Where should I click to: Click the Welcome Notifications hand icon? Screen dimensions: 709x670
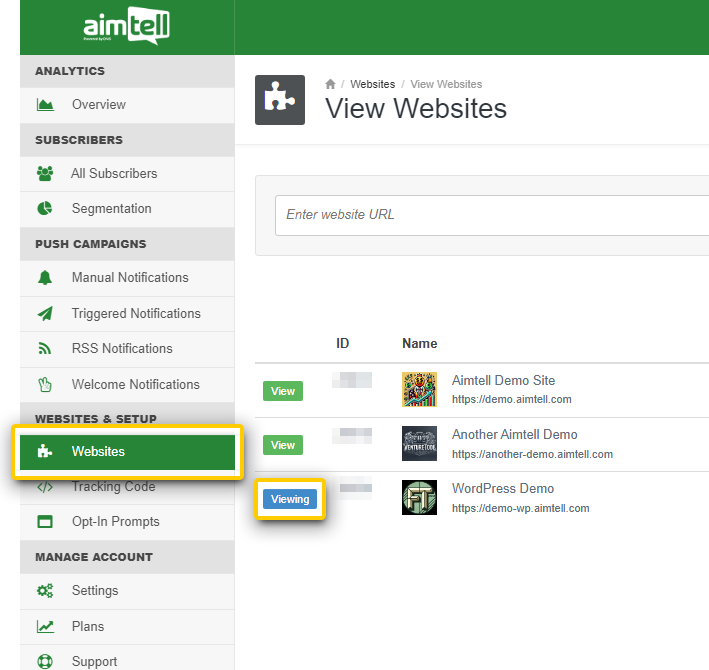click(x=45, y=385)
